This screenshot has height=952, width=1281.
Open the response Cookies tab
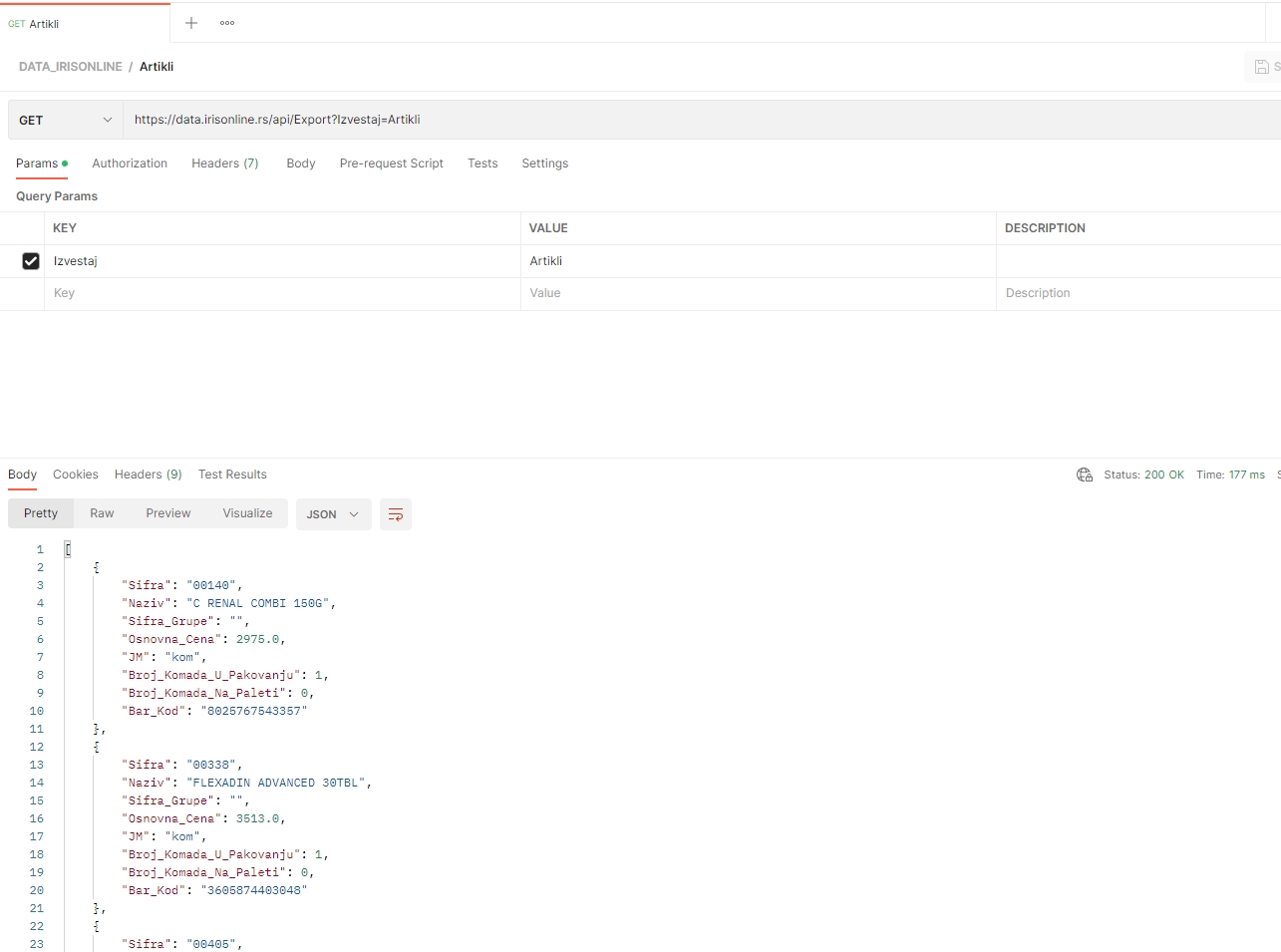(76, 475)
